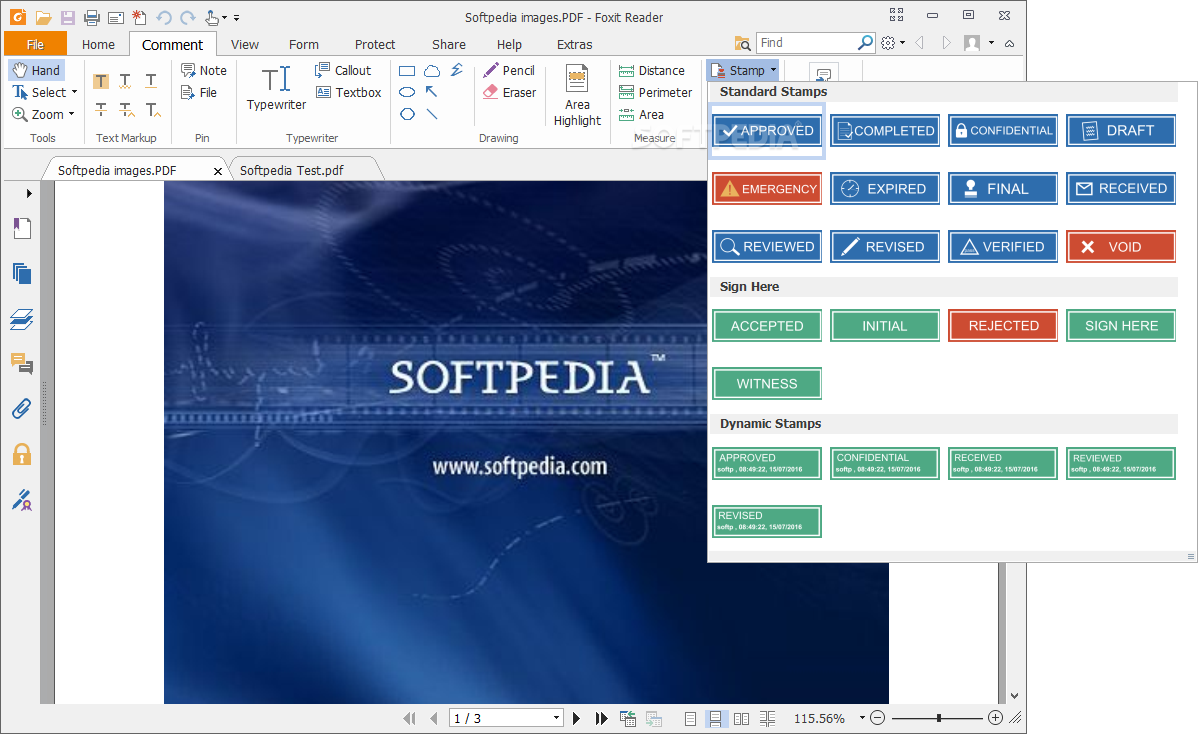The width and height of the screenshot is (1198, 734).
Task: Choose the VOID stamp
Action: click(1121, 247)
